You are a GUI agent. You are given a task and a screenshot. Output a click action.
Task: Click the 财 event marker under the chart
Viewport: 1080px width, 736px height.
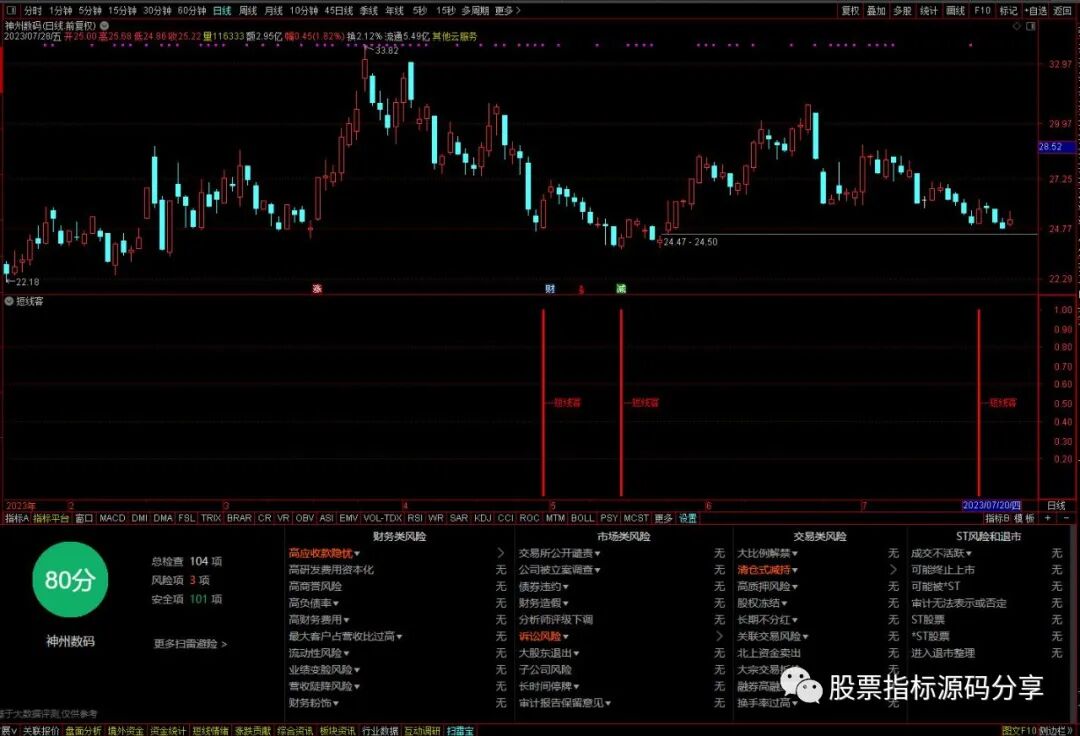click(x=550, y=288)
